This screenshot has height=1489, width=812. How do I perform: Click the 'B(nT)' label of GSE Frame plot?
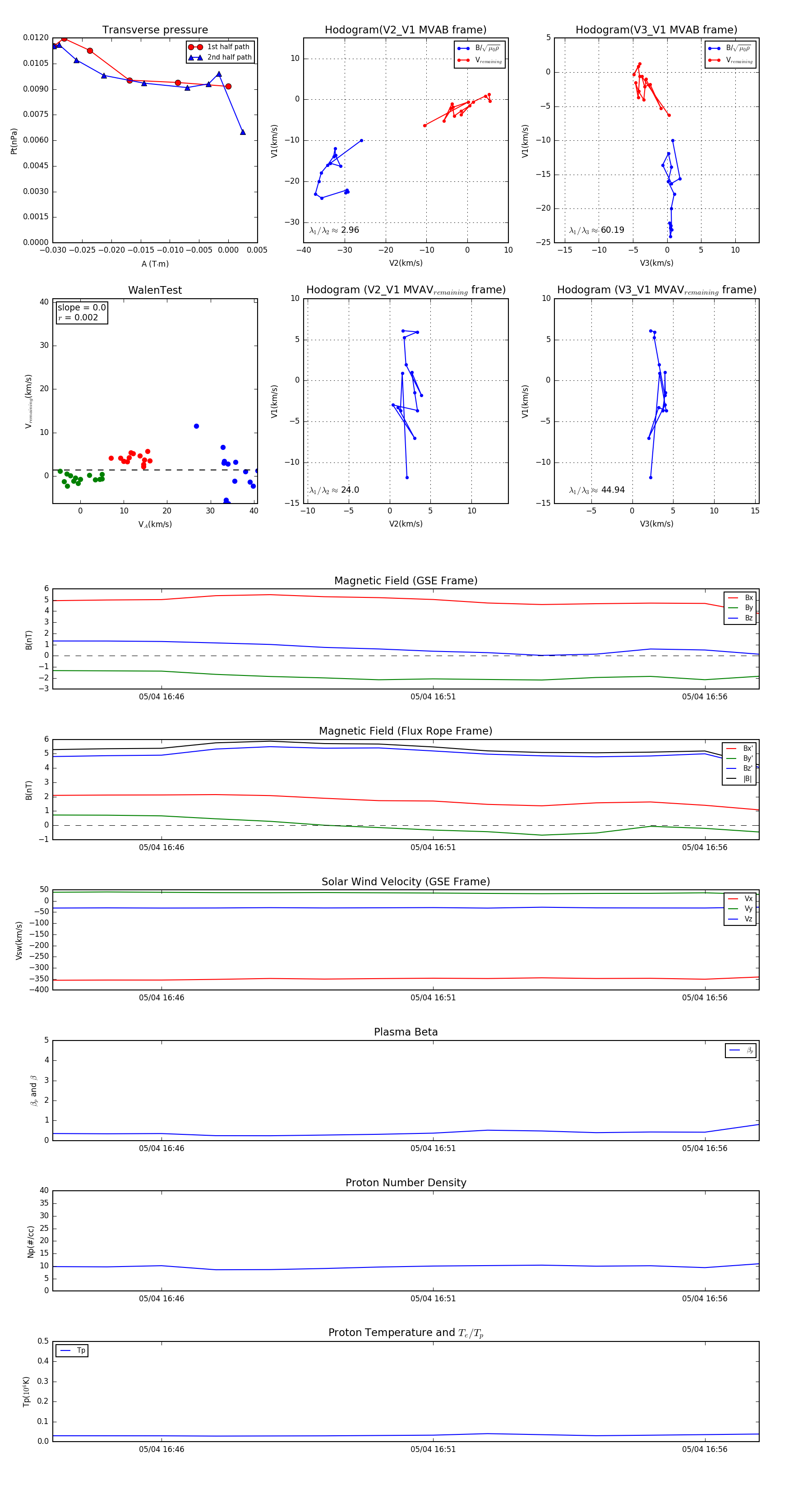(29, 640)
